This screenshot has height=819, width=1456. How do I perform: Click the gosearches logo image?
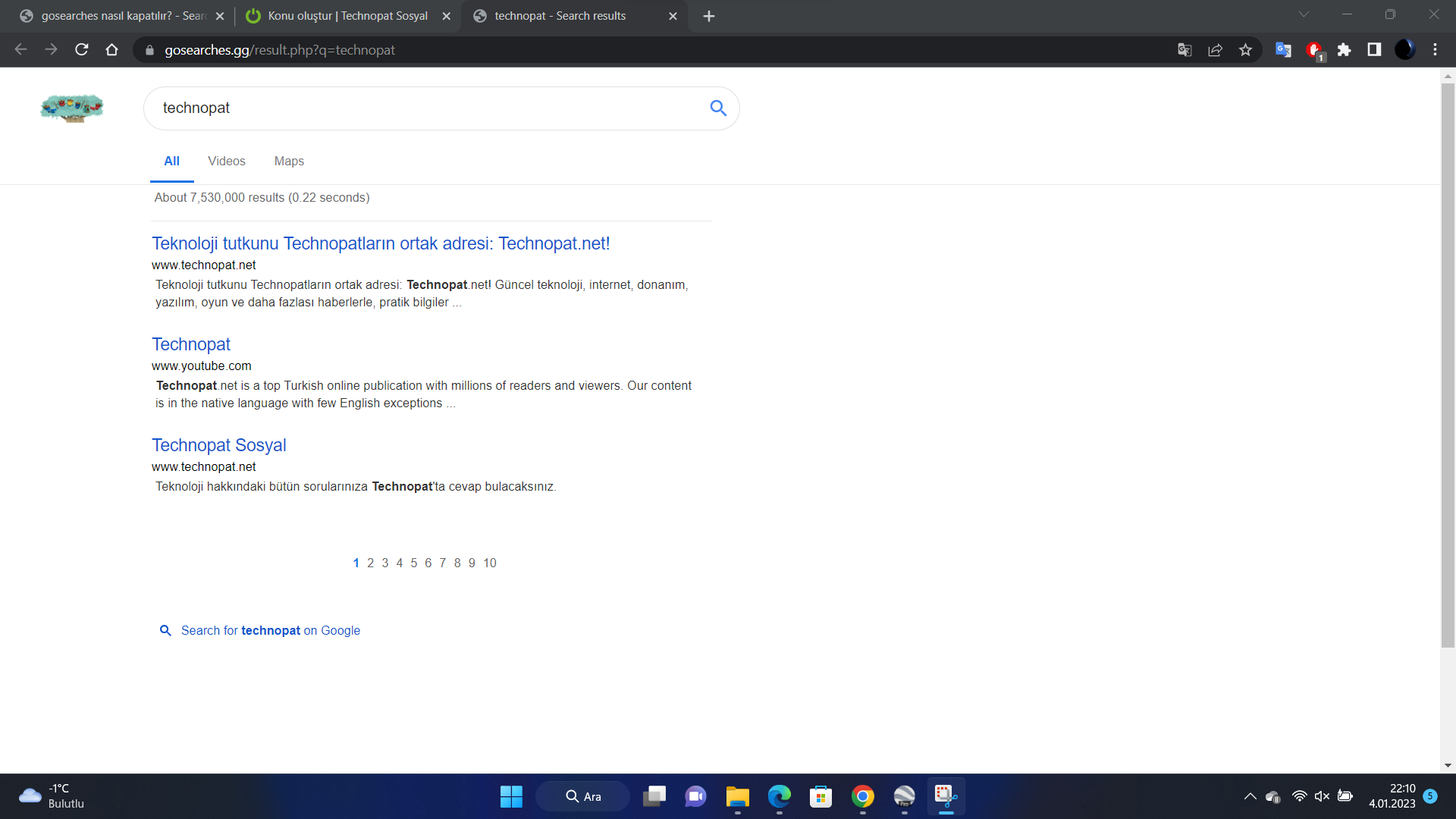click(72, 108)
